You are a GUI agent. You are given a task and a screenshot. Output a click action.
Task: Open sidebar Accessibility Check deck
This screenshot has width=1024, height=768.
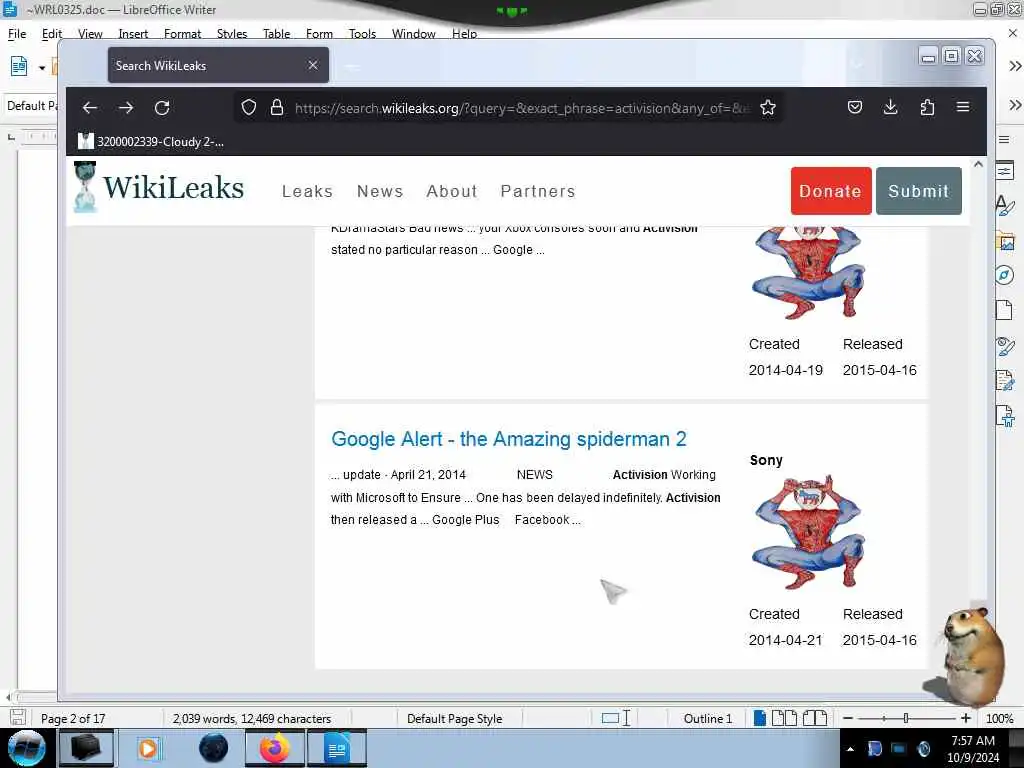pos(1005,415)
